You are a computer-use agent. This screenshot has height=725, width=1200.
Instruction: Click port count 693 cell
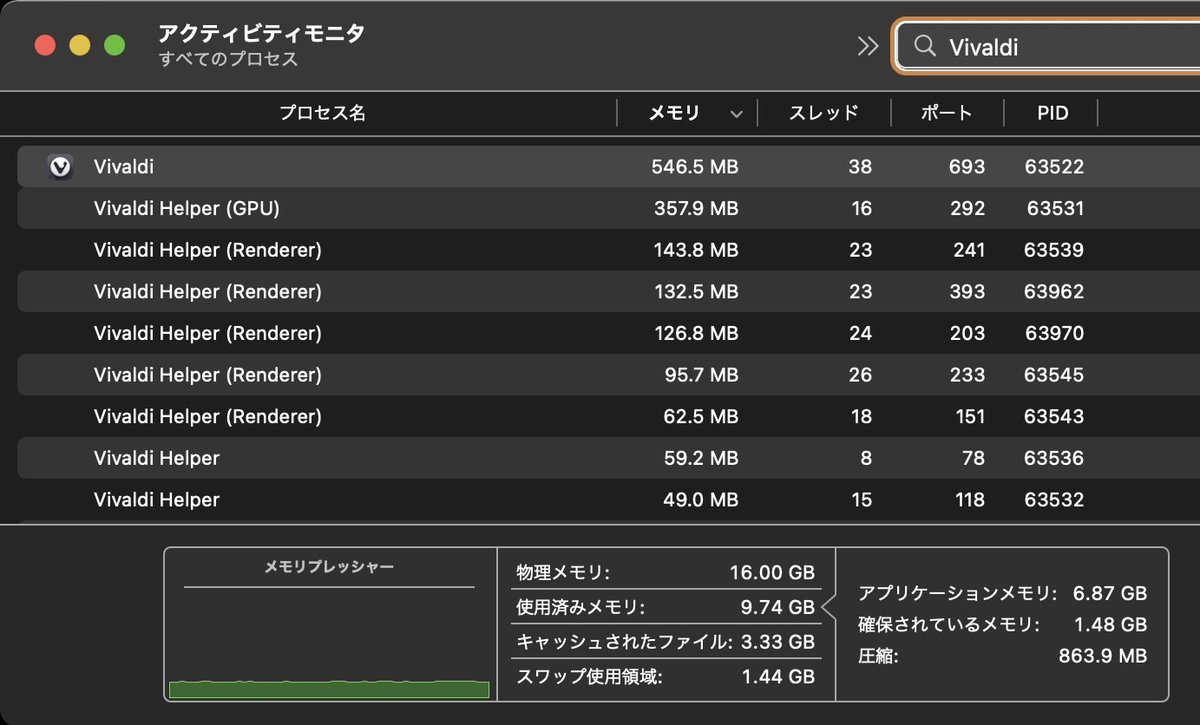point(968,167)
